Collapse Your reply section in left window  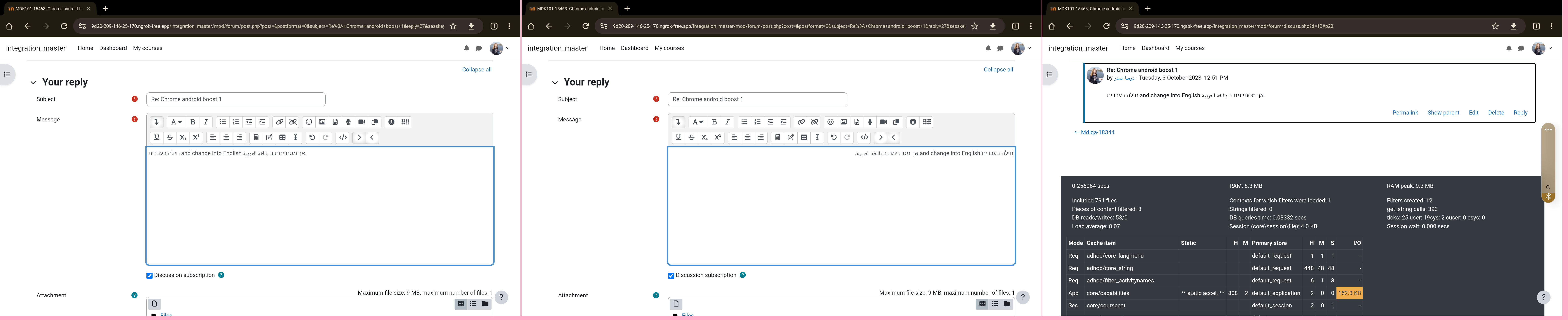34,83
